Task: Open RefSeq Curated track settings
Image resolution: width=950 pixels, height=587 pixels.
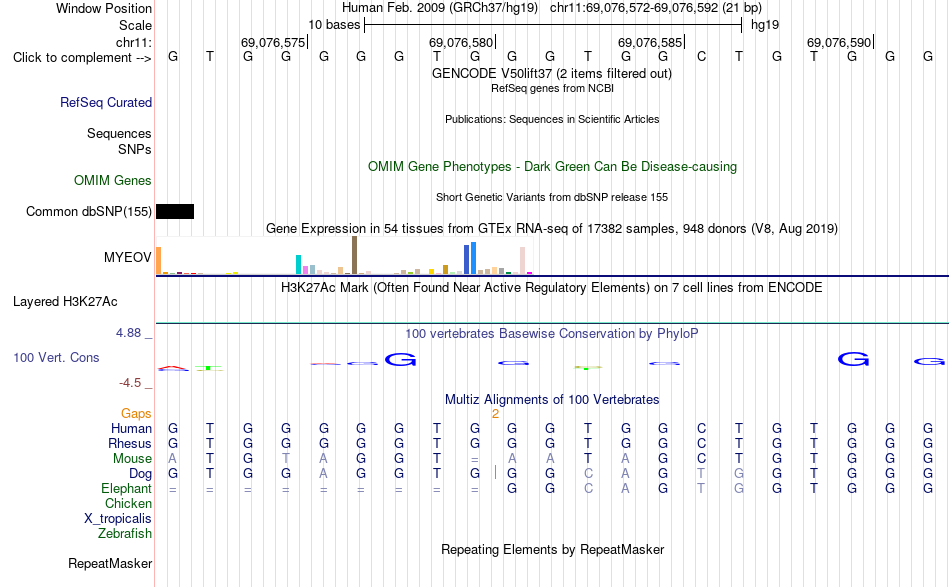Action: pyautogui.click(x=106, y=102)
